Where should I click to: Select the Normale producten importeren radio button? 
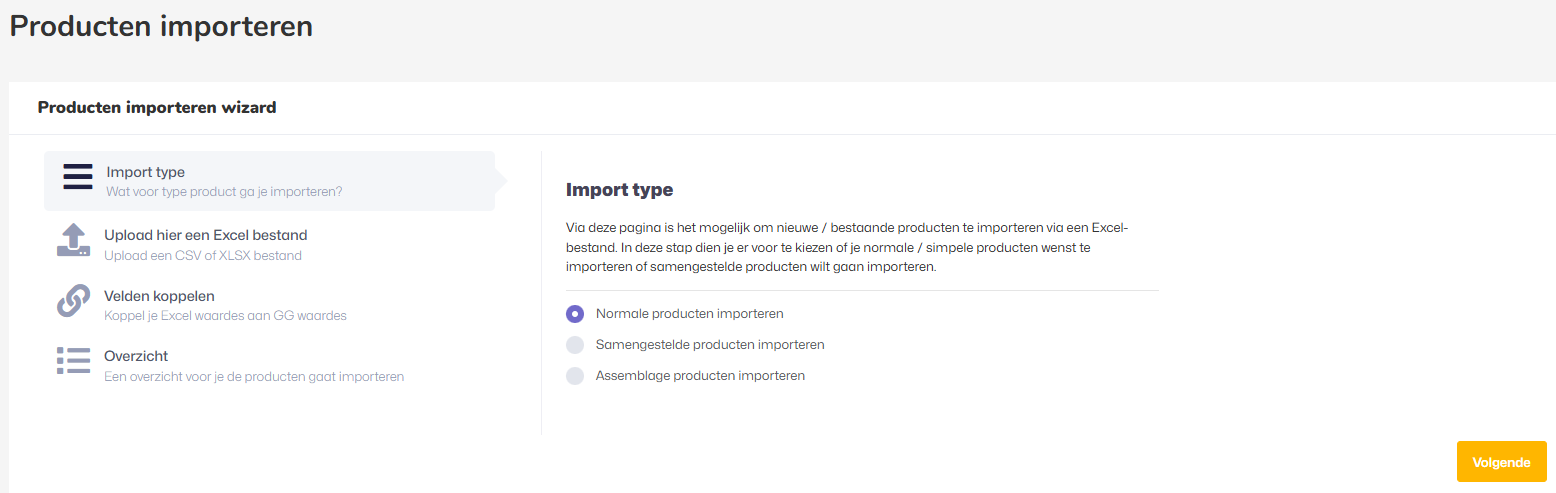click(x=575, y=314)
